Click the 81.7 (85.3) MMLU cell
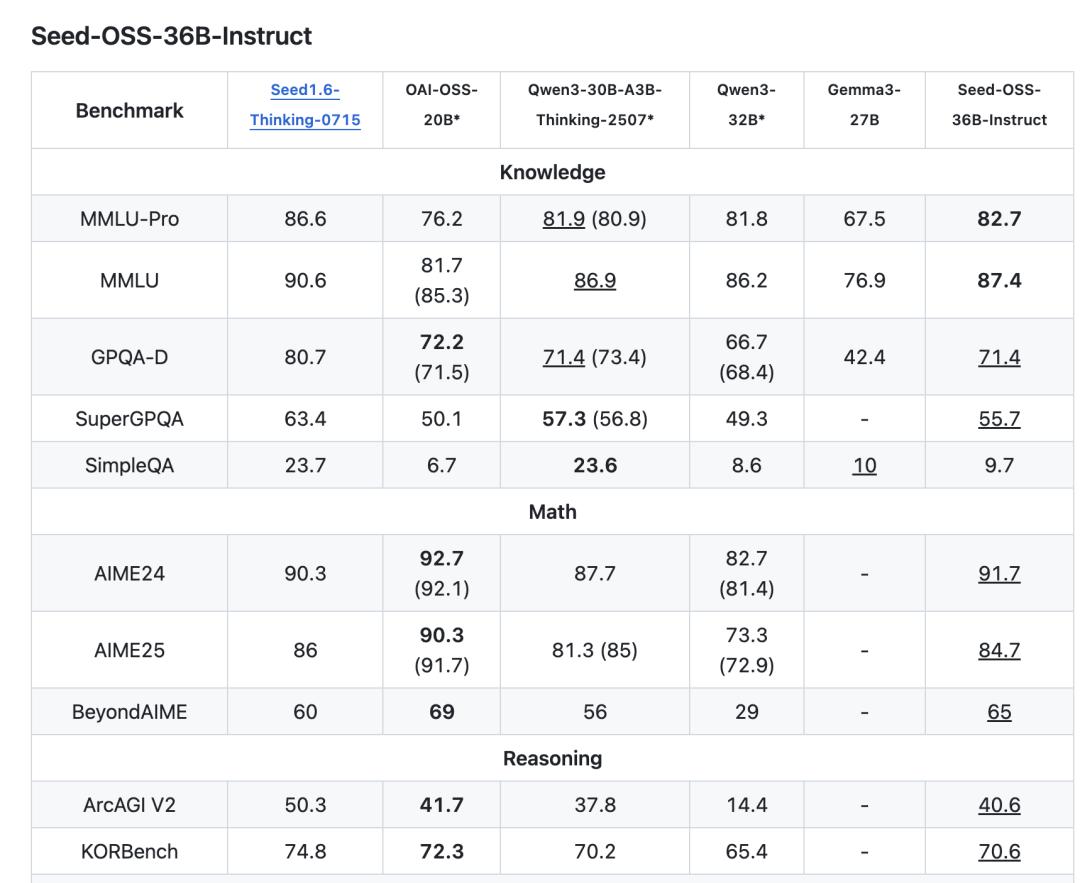The height and width of the screenshot is (883, 1080). coord(442,280)
